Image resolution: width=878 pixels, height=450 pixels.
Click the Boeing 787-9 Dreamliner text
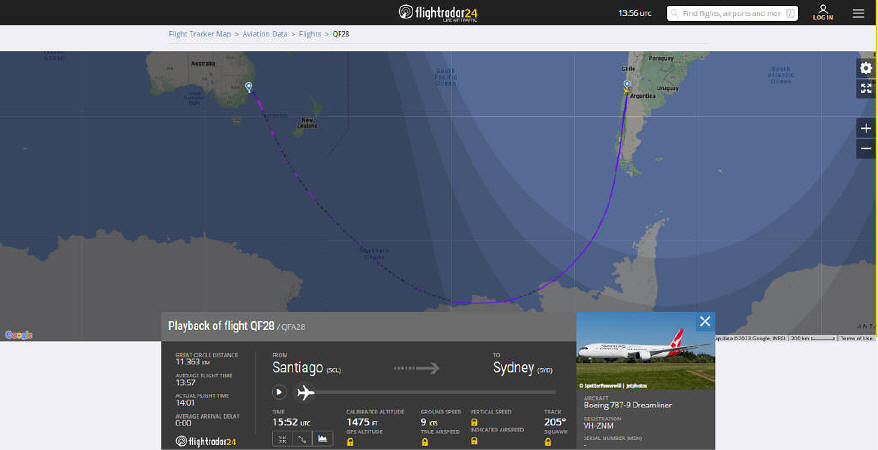coord(628,405)
